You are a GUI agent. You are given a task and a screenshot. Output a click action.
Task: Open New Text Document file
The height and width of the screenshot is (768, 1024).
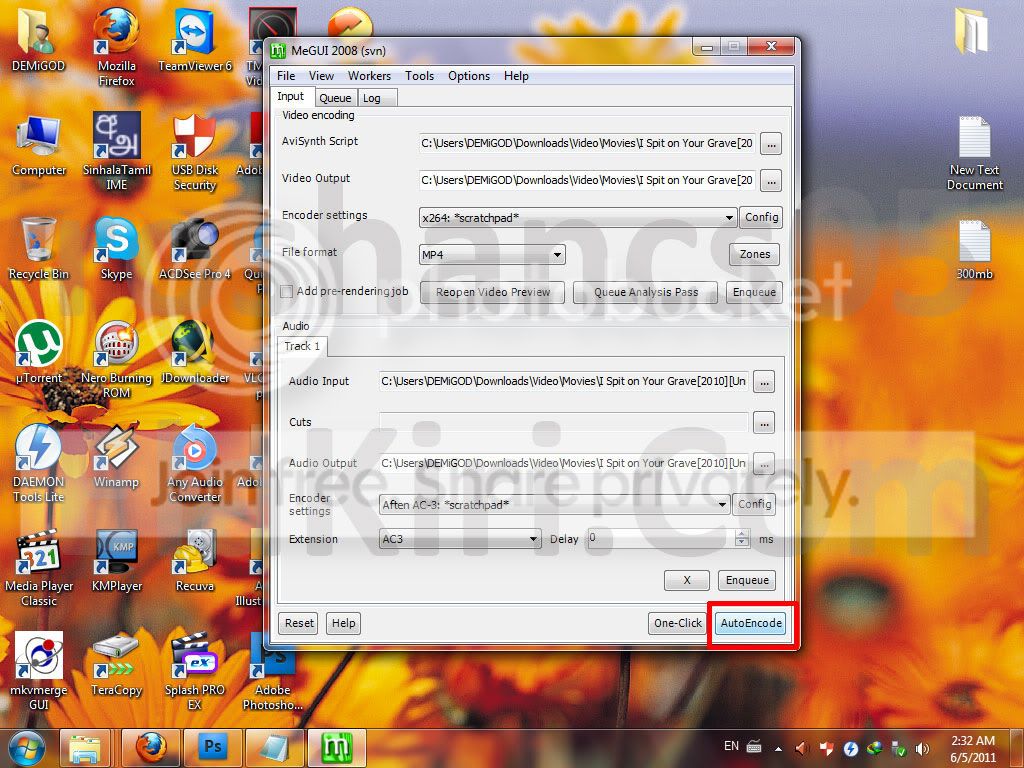tap(974, 153)
